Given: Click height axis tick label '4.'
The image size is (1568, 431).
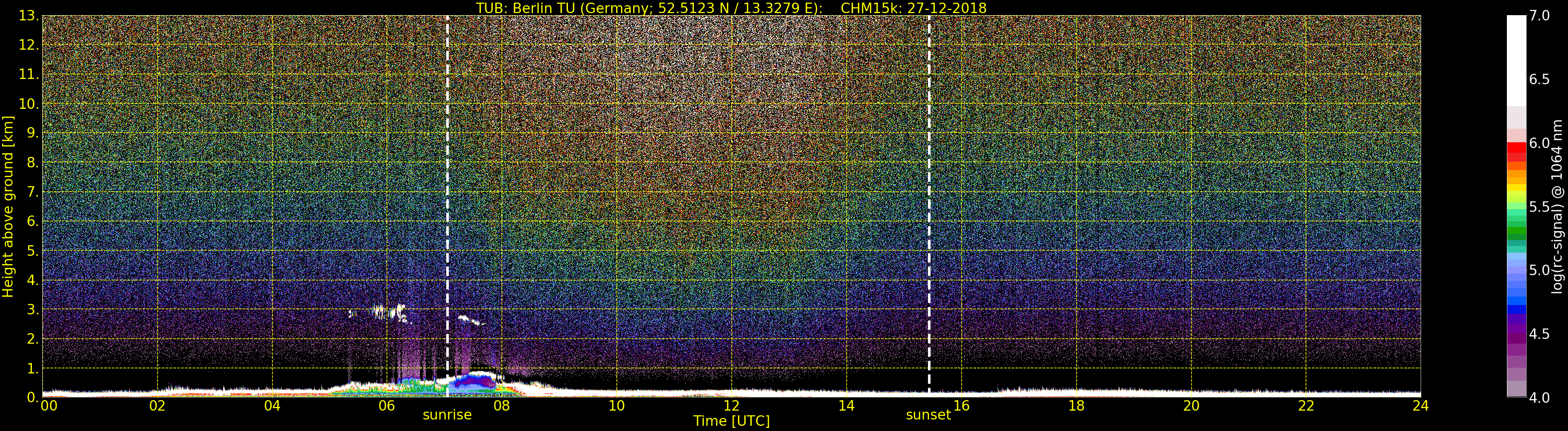Looking at the screenshot, I should tap(33, 280).
